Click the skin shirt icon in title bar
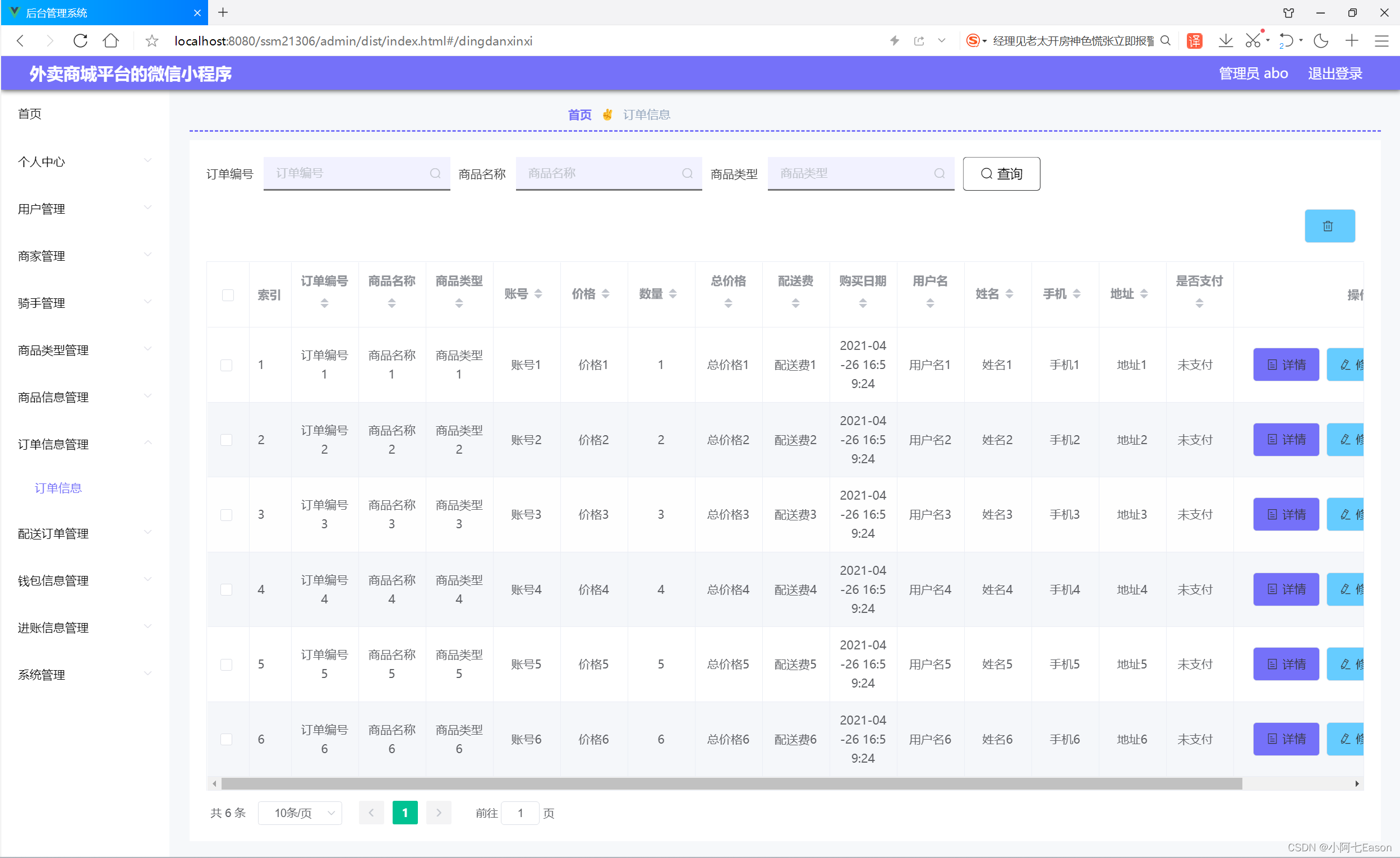Viewport: 1400px width, 858px height. (x=1288, y=12)
